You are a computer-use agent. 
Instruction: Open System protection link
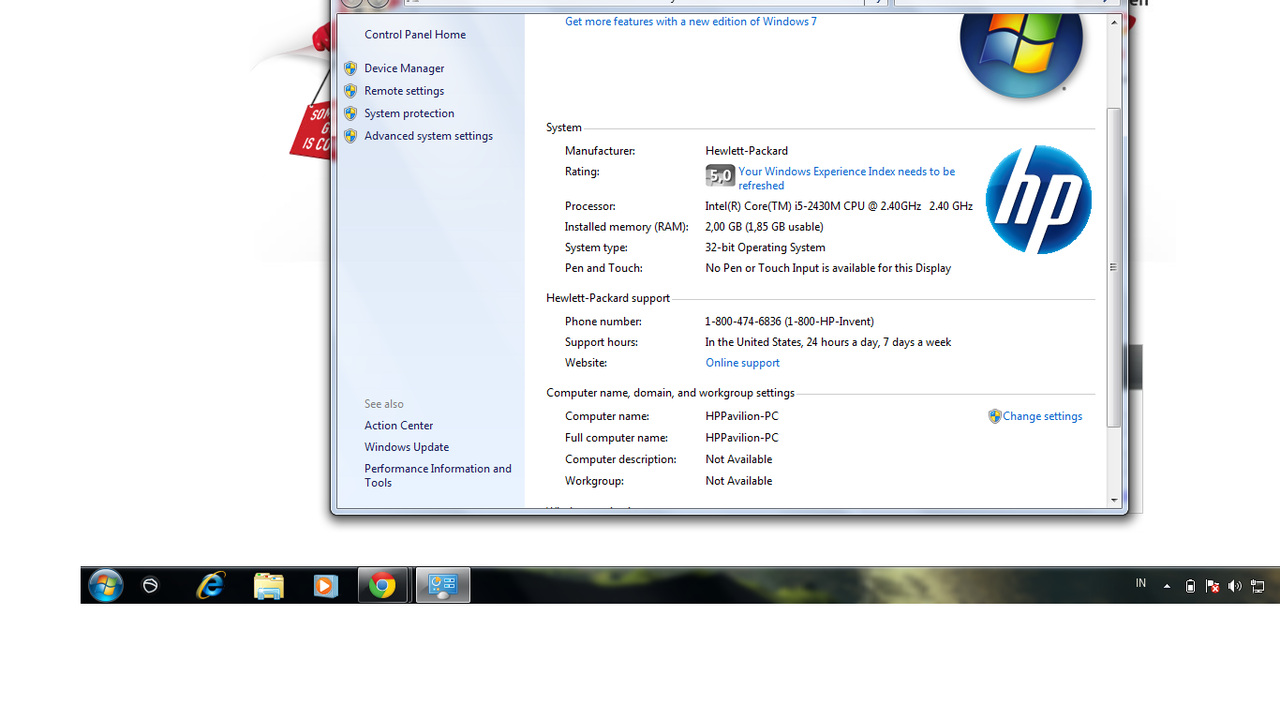coord(409,113)
